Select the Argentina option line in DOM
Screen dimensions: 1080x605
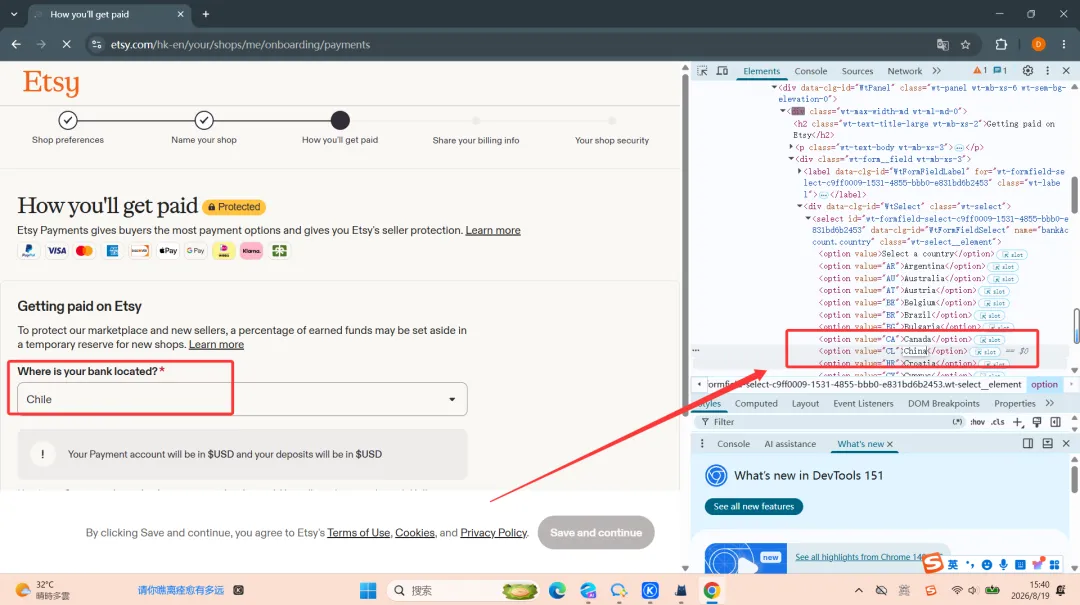[902, 267]
